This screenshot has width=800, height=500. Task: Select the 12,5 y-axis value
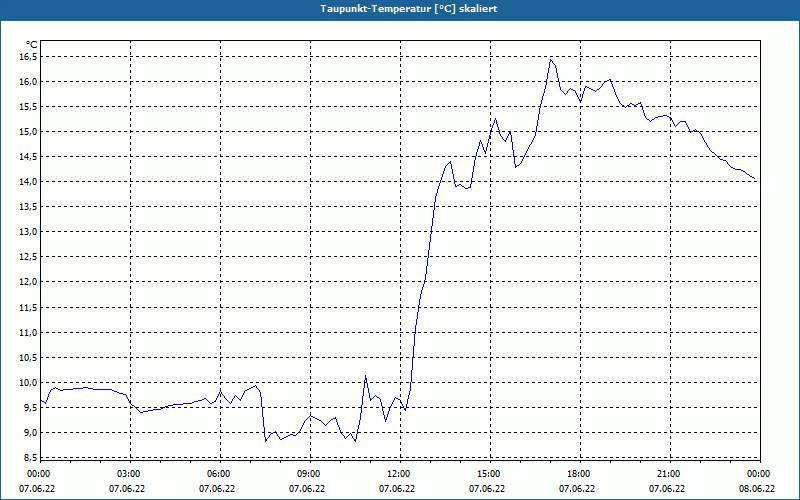click(28, 257)
